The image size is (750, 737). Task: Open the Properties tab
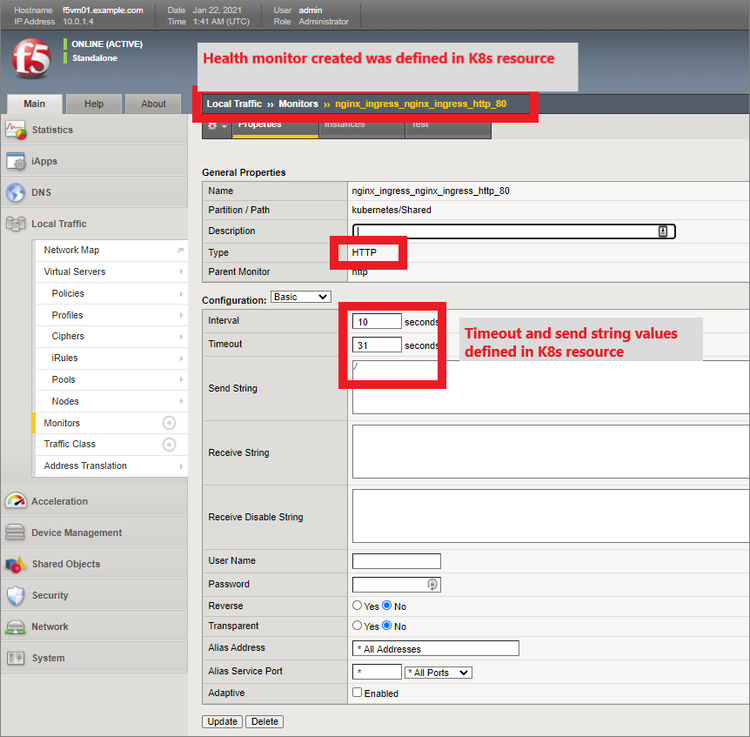[275, 127]
